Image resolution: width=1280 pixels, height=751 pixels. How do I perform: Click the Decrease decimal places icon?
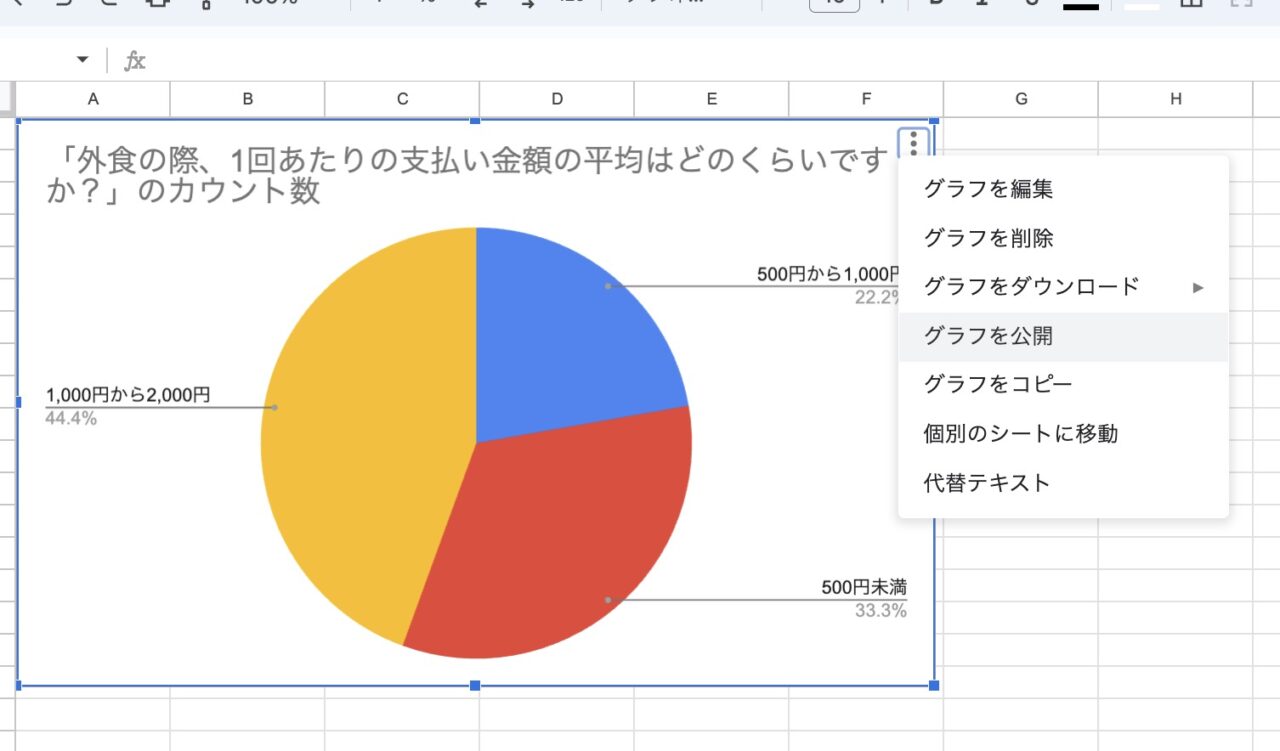pos(478,5)
